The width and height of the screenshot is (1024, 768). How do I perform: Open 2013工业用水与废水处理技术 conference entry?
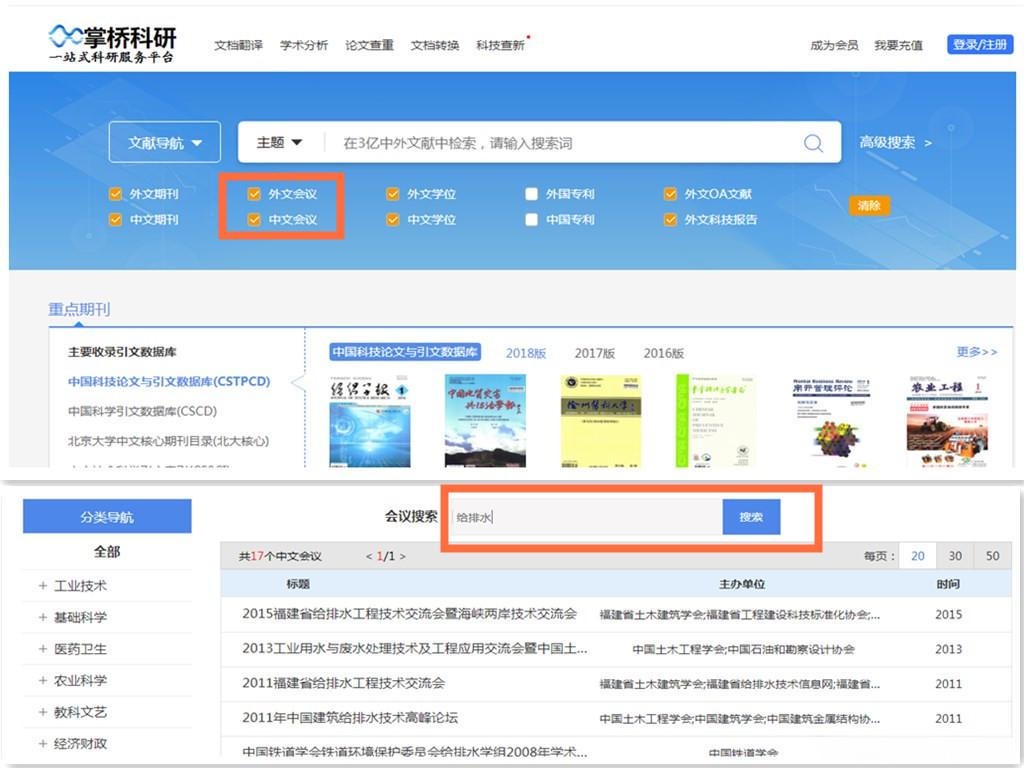pyautogui.click(x=415, y=648)
